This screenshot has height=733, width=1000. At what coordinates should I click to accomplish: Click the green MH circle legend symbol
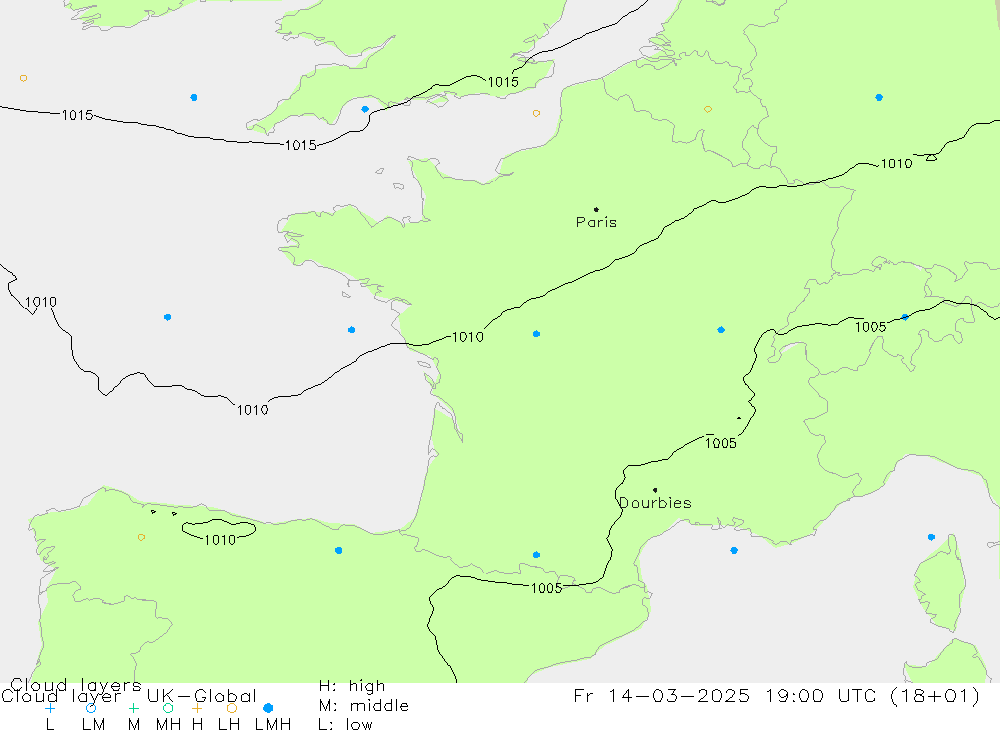[x=168, y=708]
